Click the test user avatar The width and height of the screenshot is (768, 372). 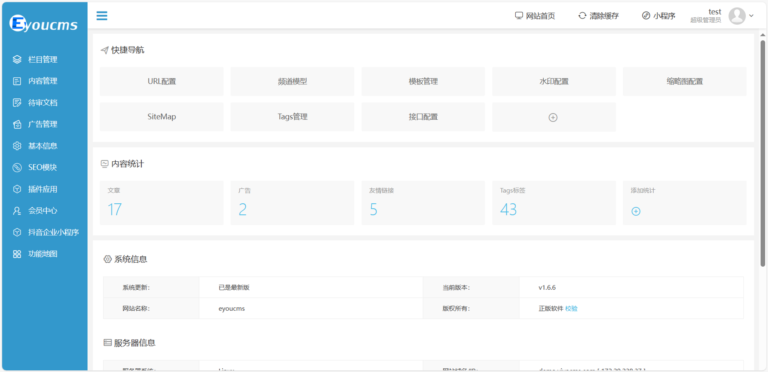tap(737, 16)
